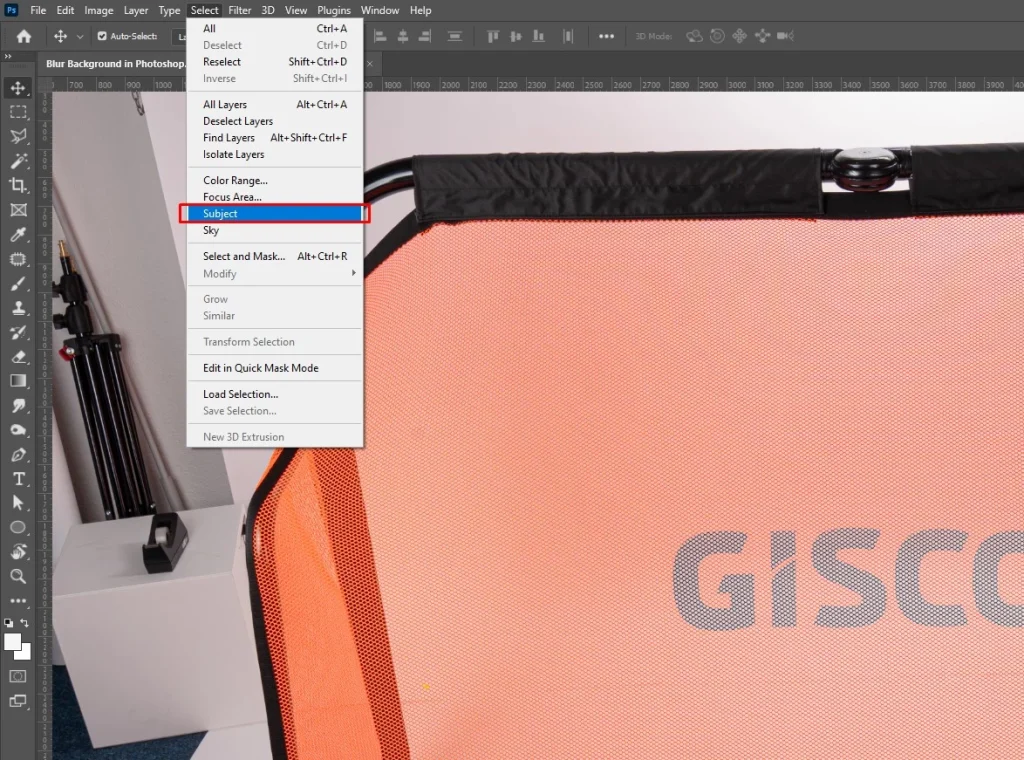Select the Pen tool
The height and width of the screenshot is (760, 1024).
click(18, 454)
